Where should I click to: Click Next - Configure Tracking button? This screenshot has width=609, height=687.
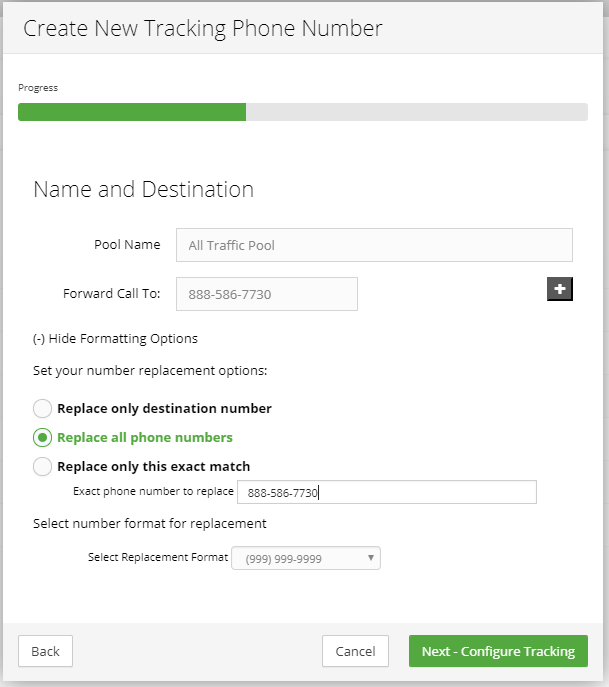498,651
